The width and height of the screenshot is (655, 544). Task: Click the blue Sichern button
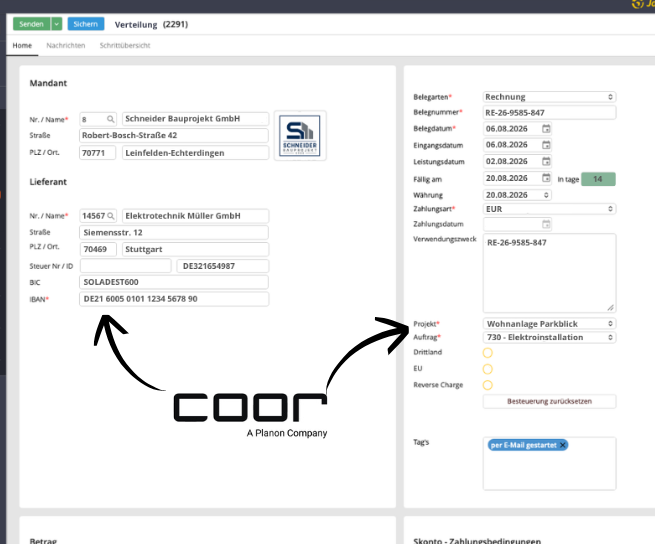(86, 24)
